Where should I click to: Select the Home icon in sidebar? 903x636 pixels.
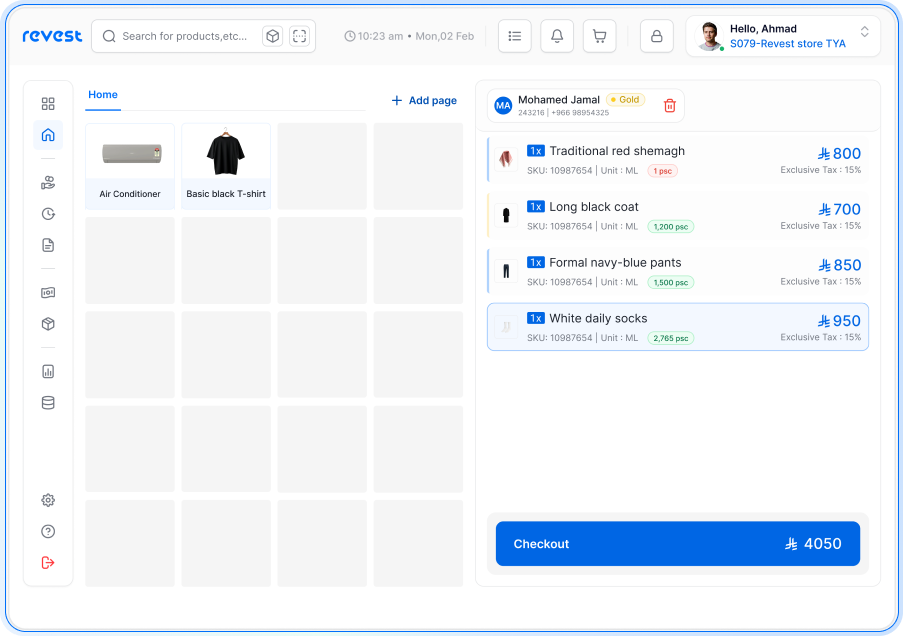pyautogui.click(x=48, y=135)
